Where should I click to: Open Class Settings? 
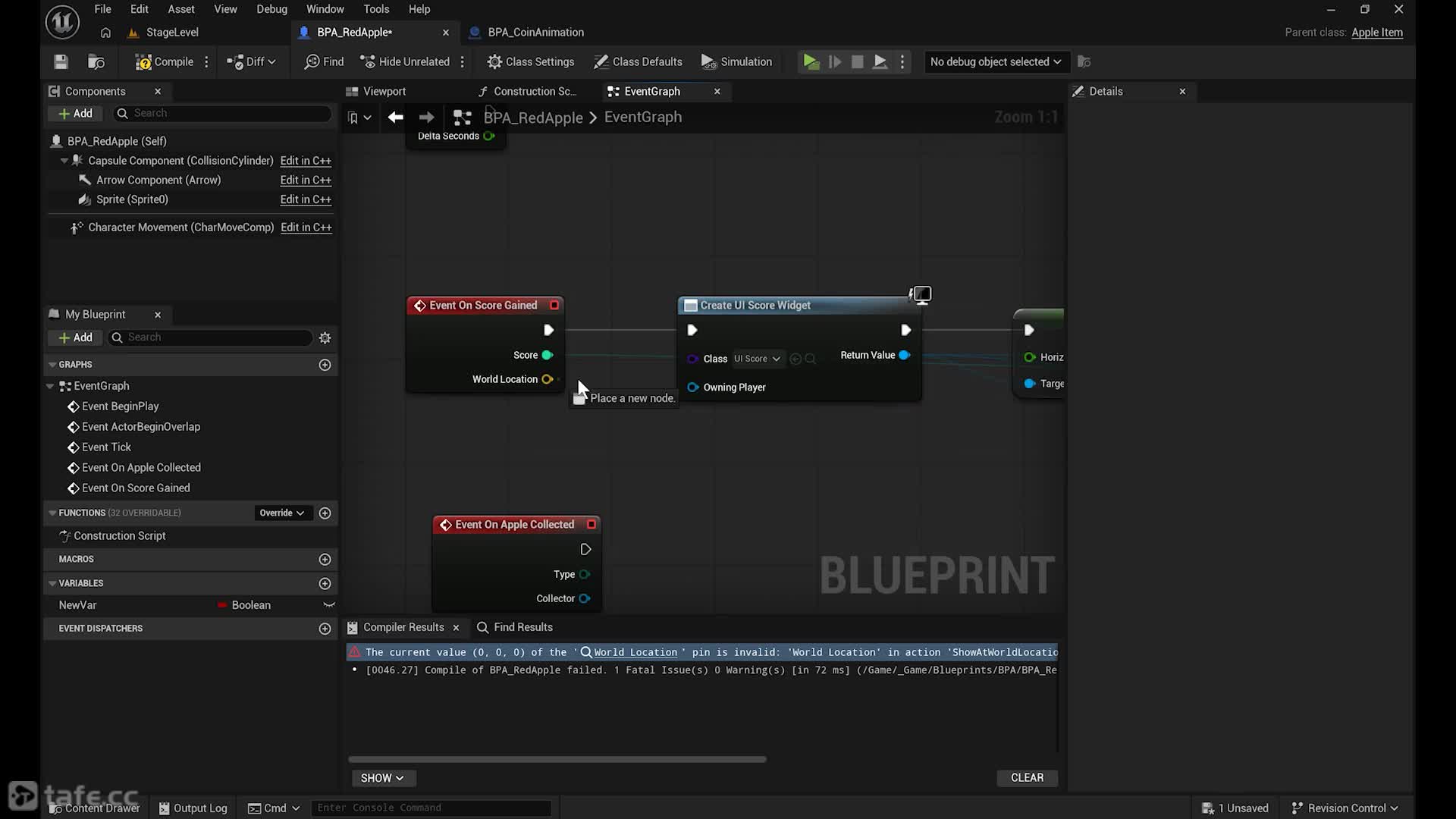[x=530, y=62]
